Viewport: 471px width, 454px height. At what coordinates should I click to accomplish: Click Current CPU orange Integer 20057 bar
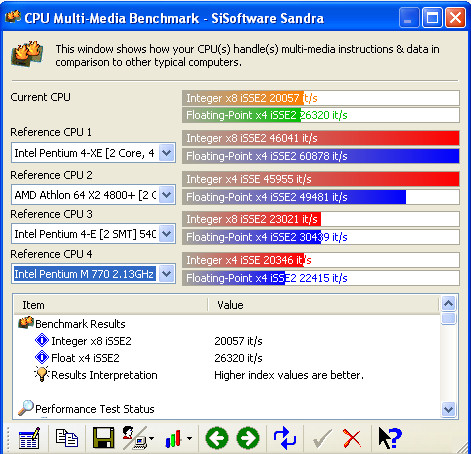321,98
